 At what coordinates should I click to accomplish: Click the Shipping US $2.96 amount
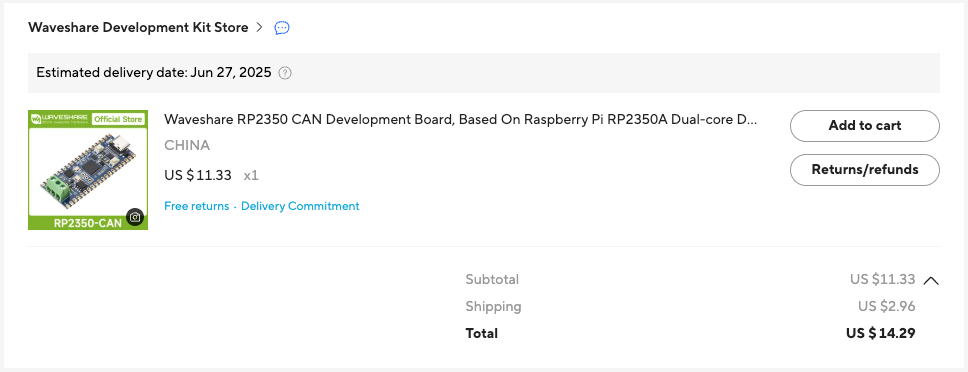point(887,306)
